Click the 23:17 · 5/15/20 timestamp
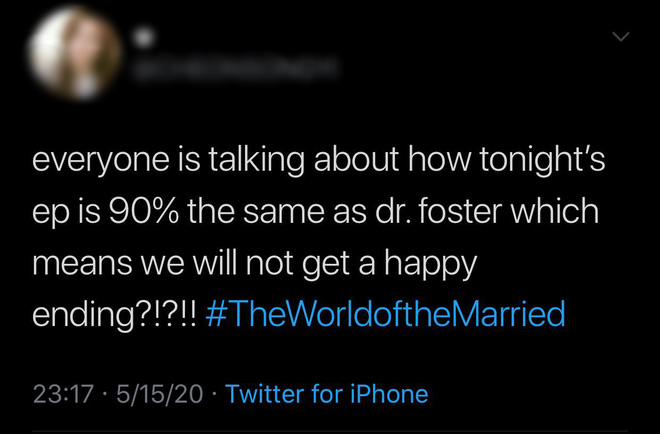The image size is (660, 434). point(117,394)
